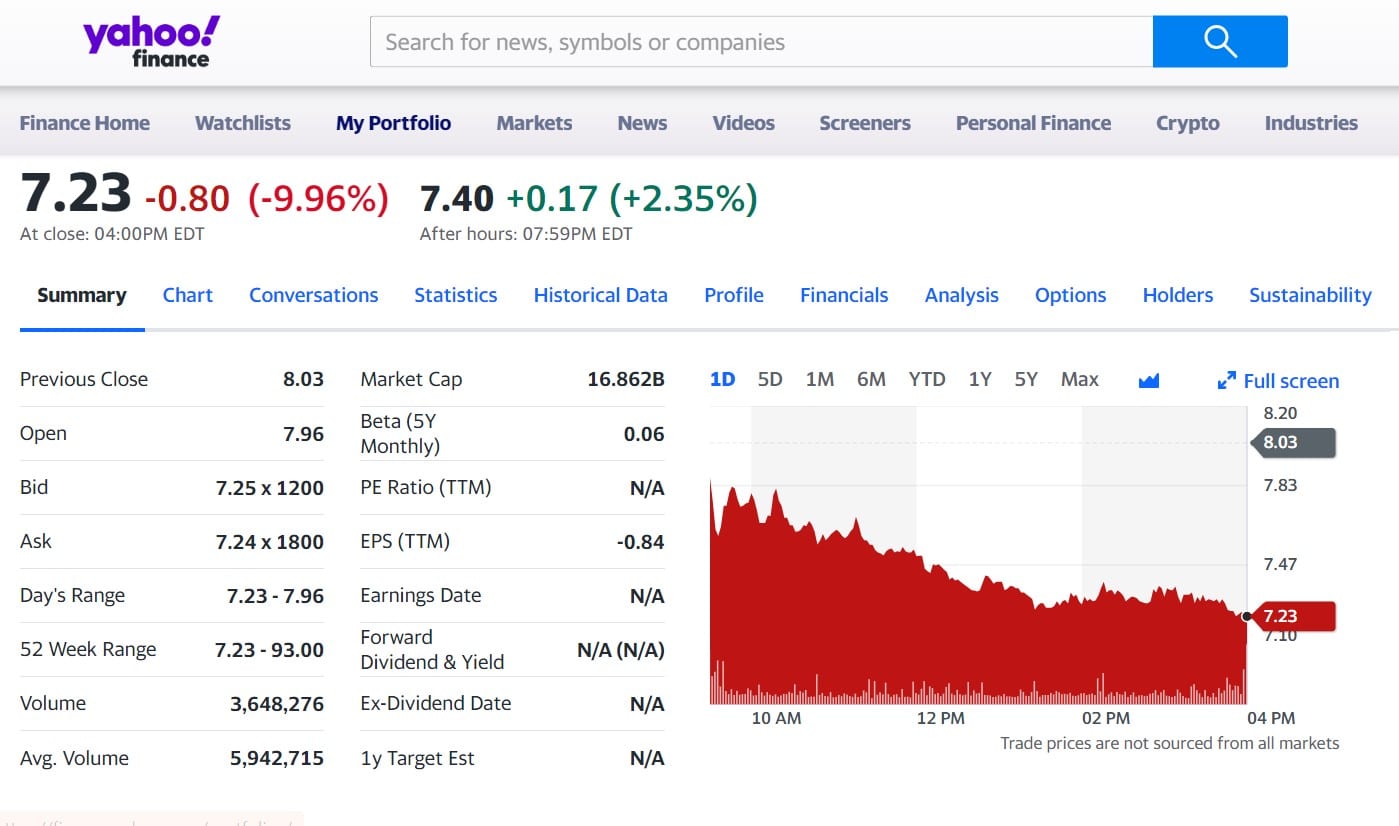Open the Crypto section link

click(x=1187, y=123)
